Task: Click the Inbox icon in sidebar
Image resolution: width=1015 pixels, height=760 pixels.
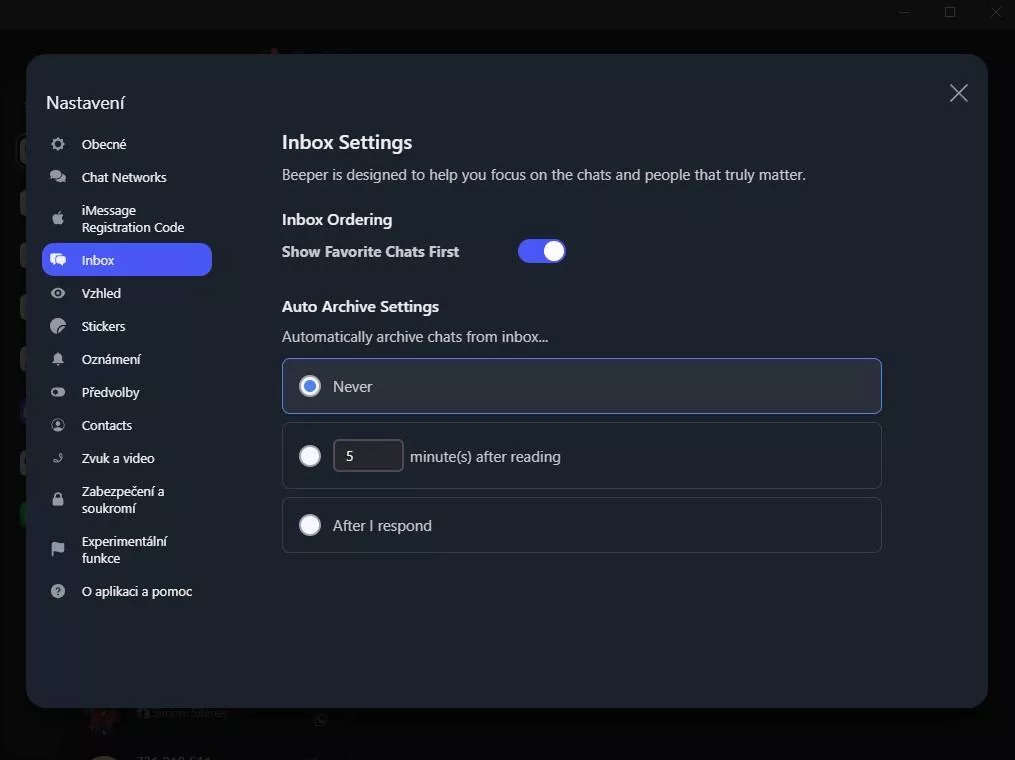Action: click(x=58, y=260)
